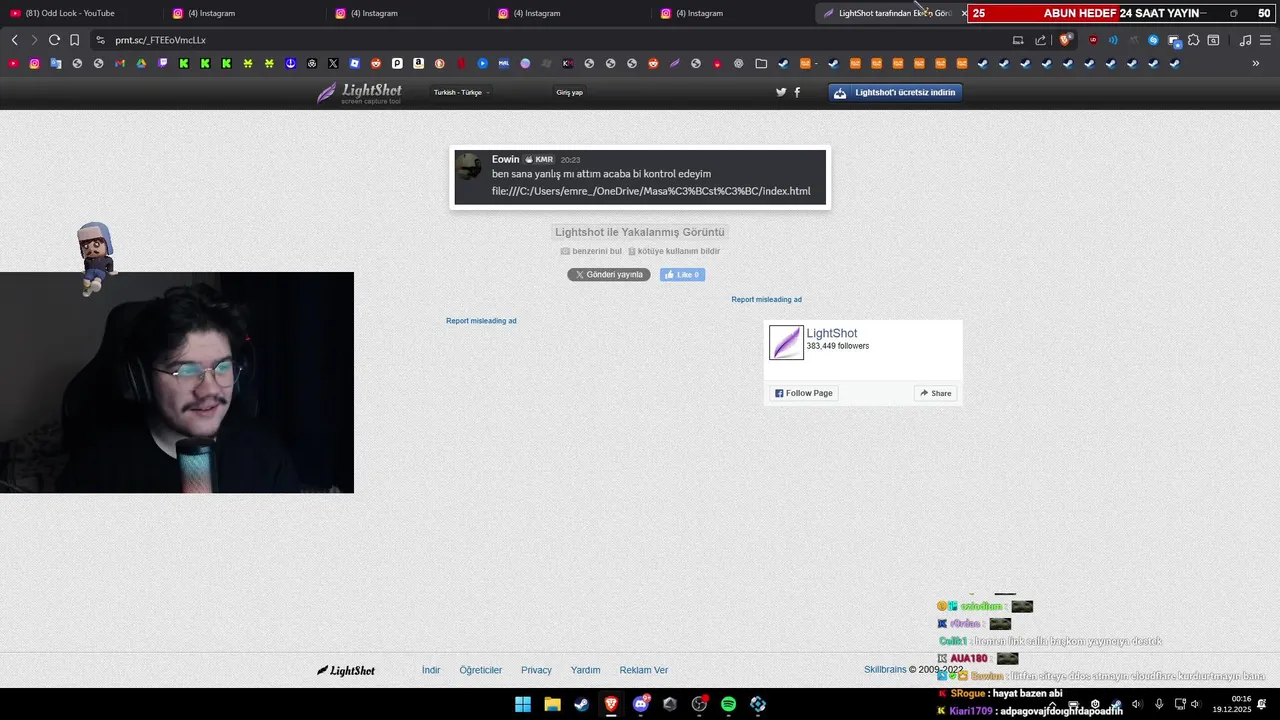Open Steam from the taskbar
Image resolution: width=1280 pixels, height=720 pixels.
coord(581,704)
